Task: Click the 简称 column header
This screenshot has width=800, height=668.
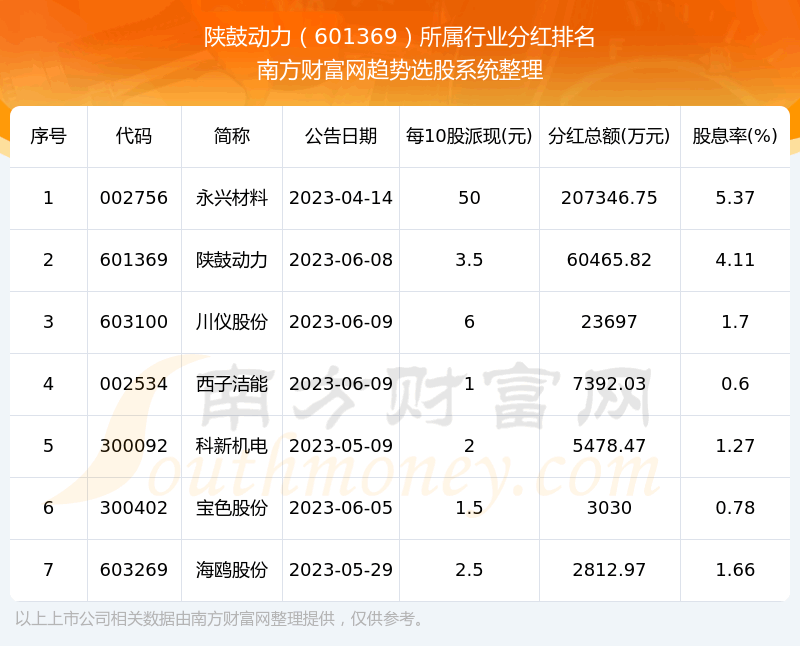Action: 232,136
